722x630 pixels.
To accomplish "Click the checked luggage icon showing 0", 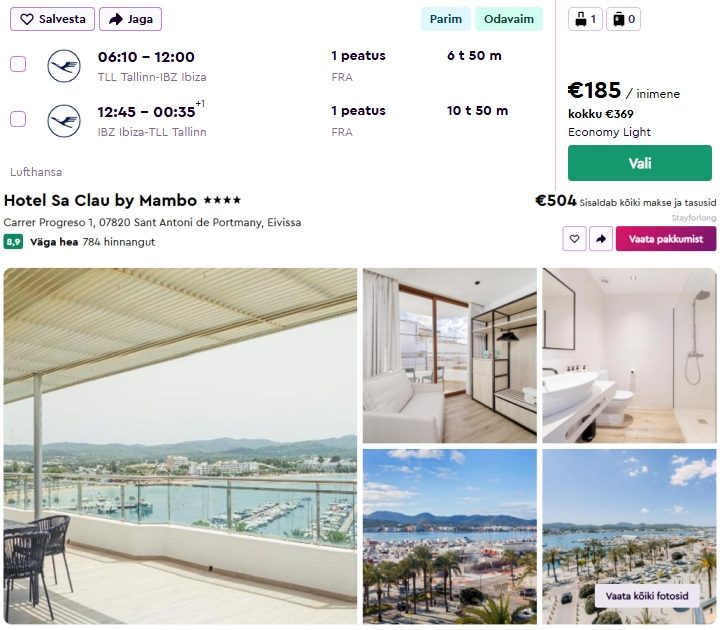I will point(623,19).
